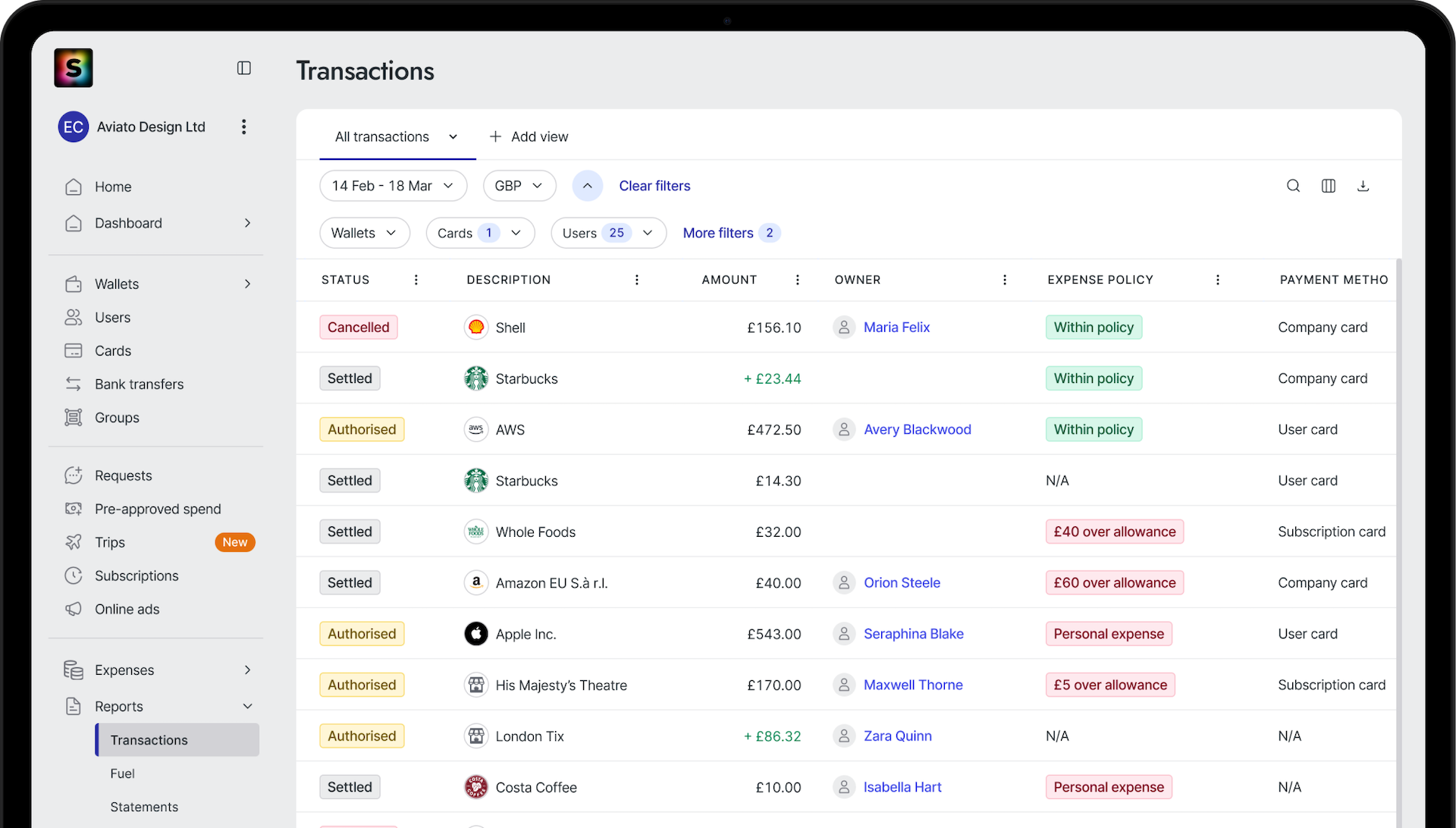This screenshot has width=1456, height=828.
Task: Click the Clear filters link
Action: [x=654, y=186]
